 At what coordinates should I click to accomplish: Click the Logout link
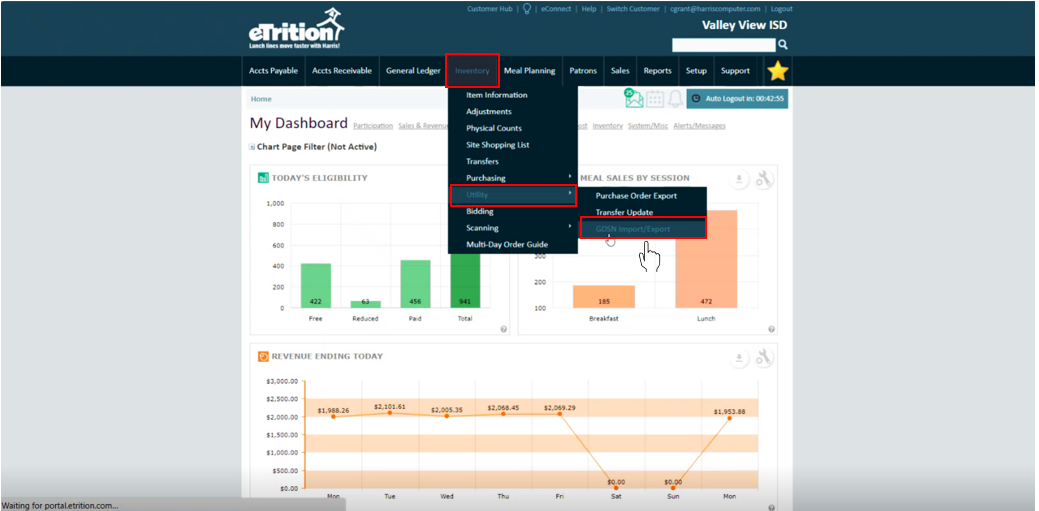click(x=781, y=9)
